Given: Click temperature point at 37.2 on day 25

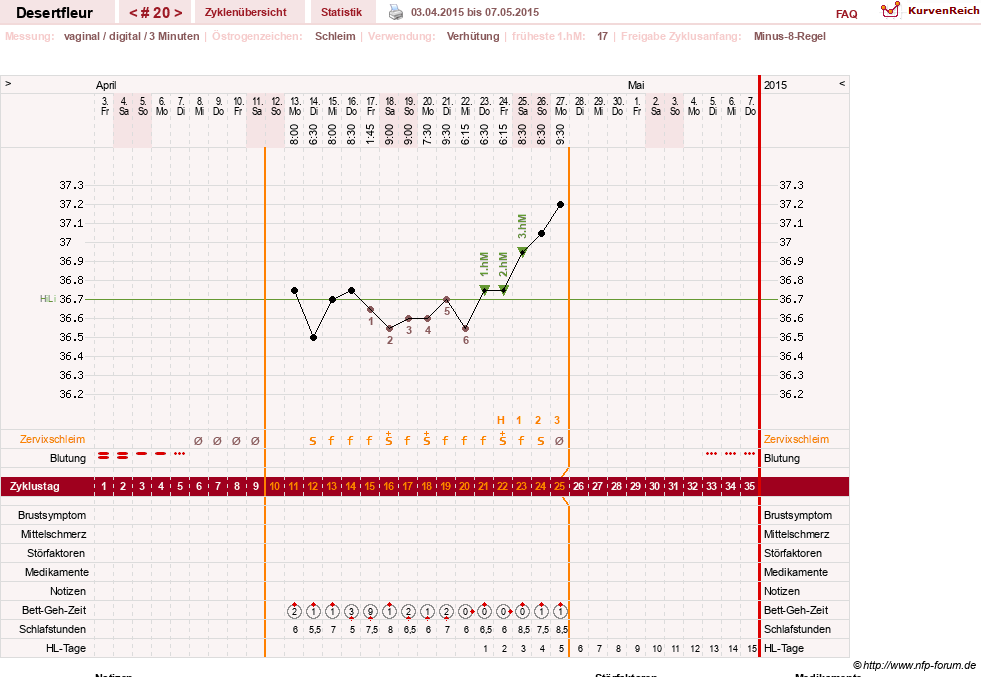Looking at the screenshot, I should coord(561,205).
